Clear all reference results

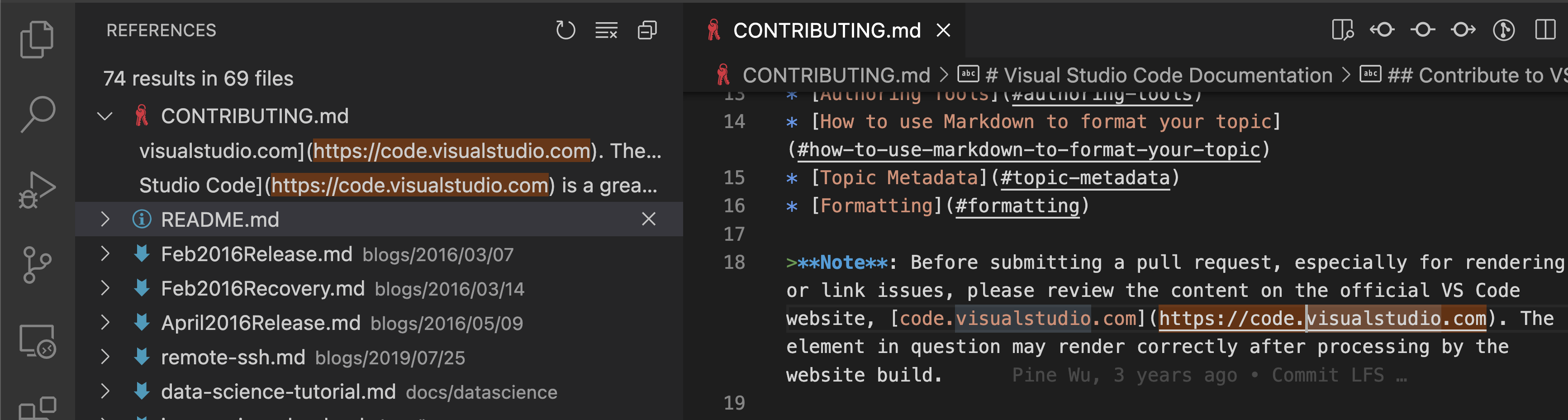(x=606, y=30)
